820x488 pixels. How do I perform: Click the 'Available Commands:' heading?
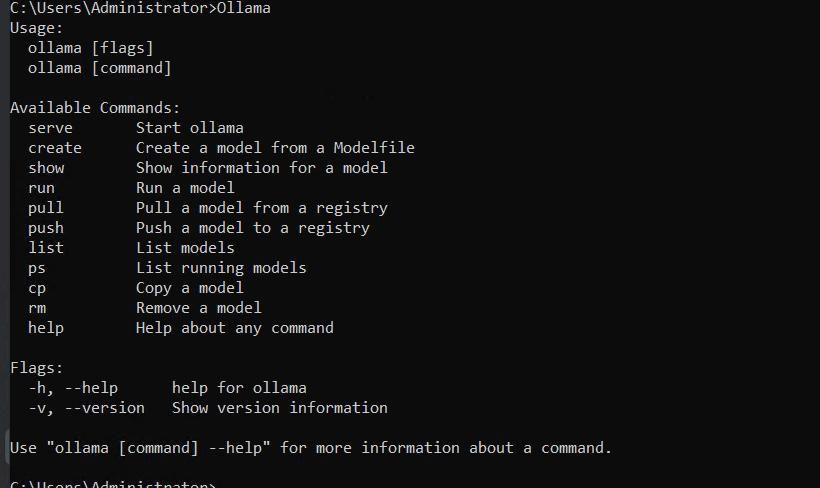tap(95, 108)
